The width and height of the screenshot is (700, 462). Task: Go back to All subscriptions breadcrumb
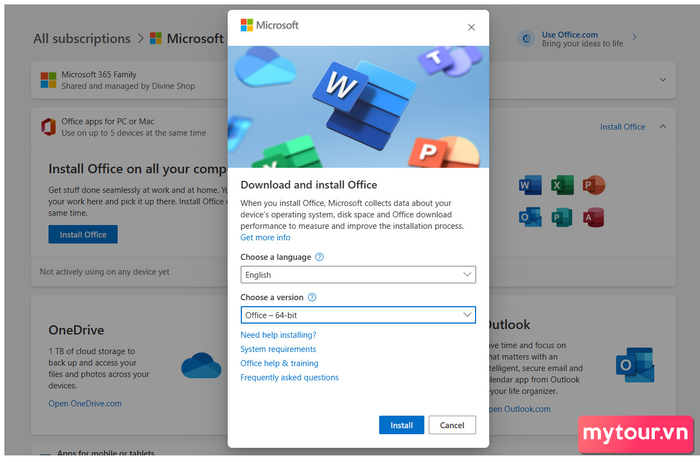click(x=82, y=38)
